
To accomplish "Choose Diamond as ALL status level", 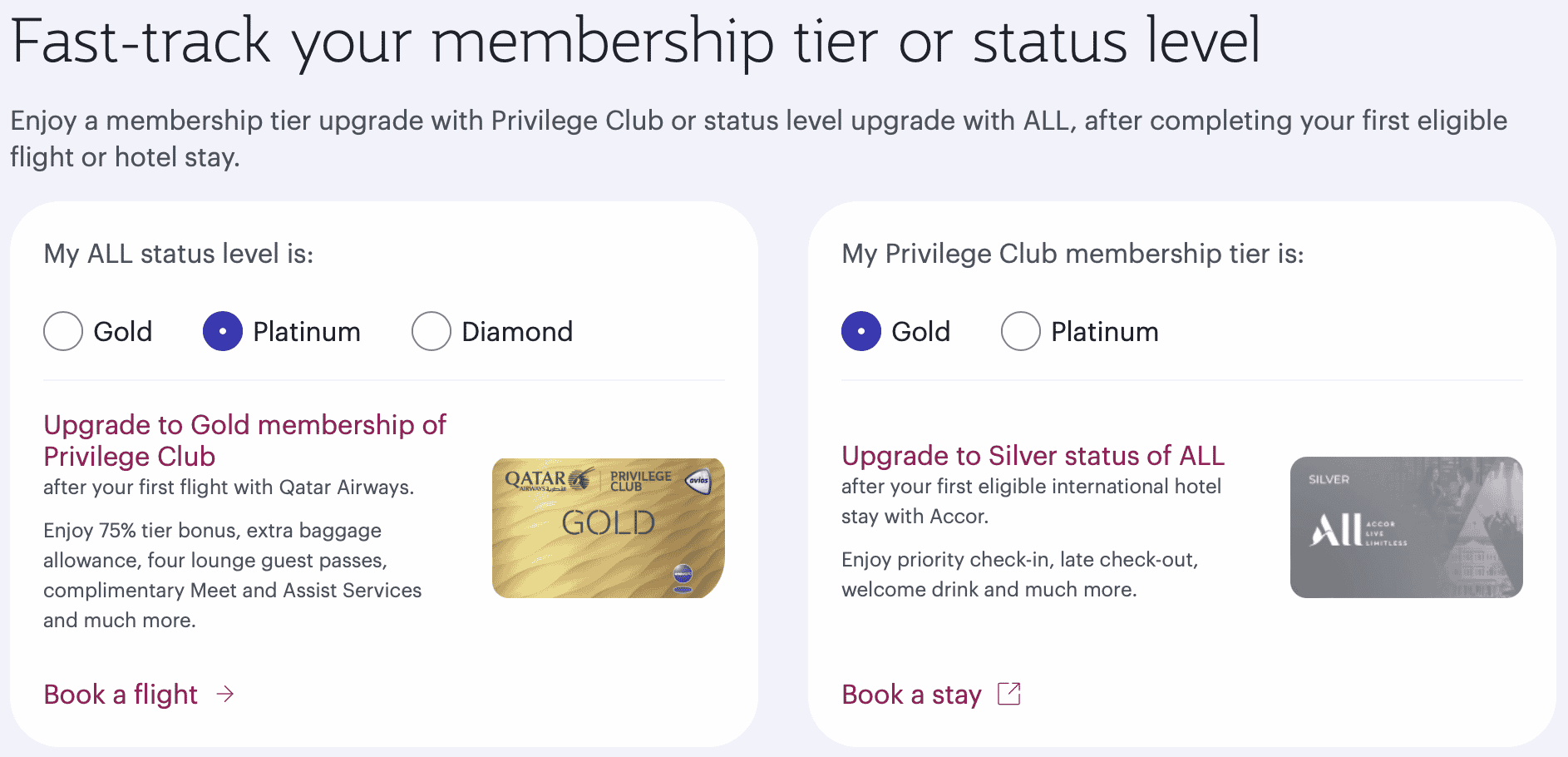I will coord(431,331).
